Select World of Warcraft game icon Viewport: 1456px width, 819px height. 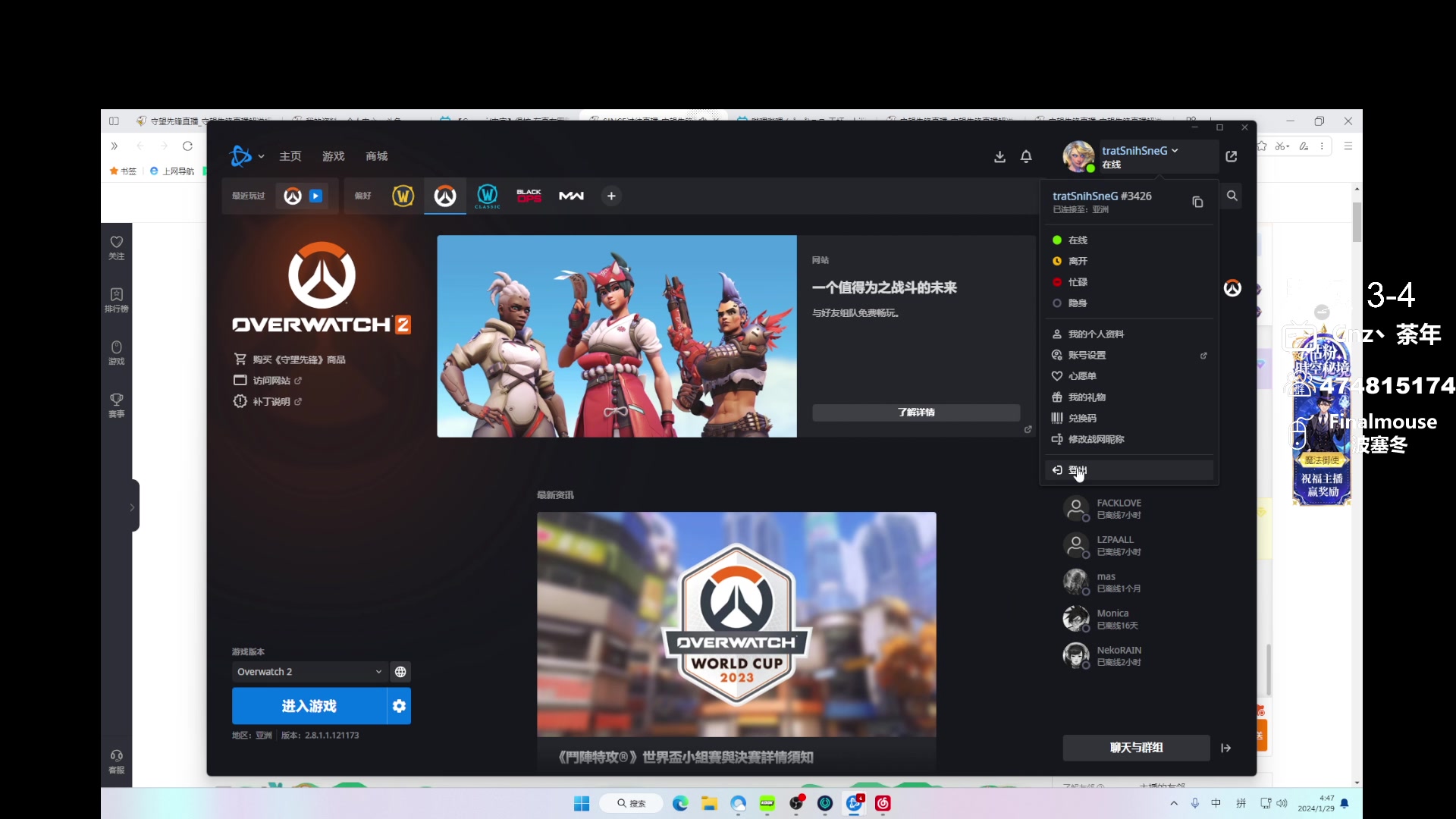click(403, 196)
